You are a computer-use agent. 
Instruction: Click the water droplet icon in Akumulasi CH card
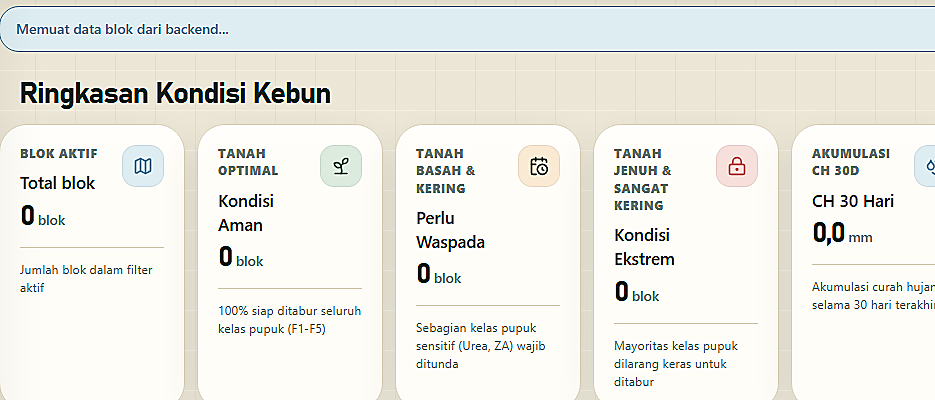coord(925,166)
